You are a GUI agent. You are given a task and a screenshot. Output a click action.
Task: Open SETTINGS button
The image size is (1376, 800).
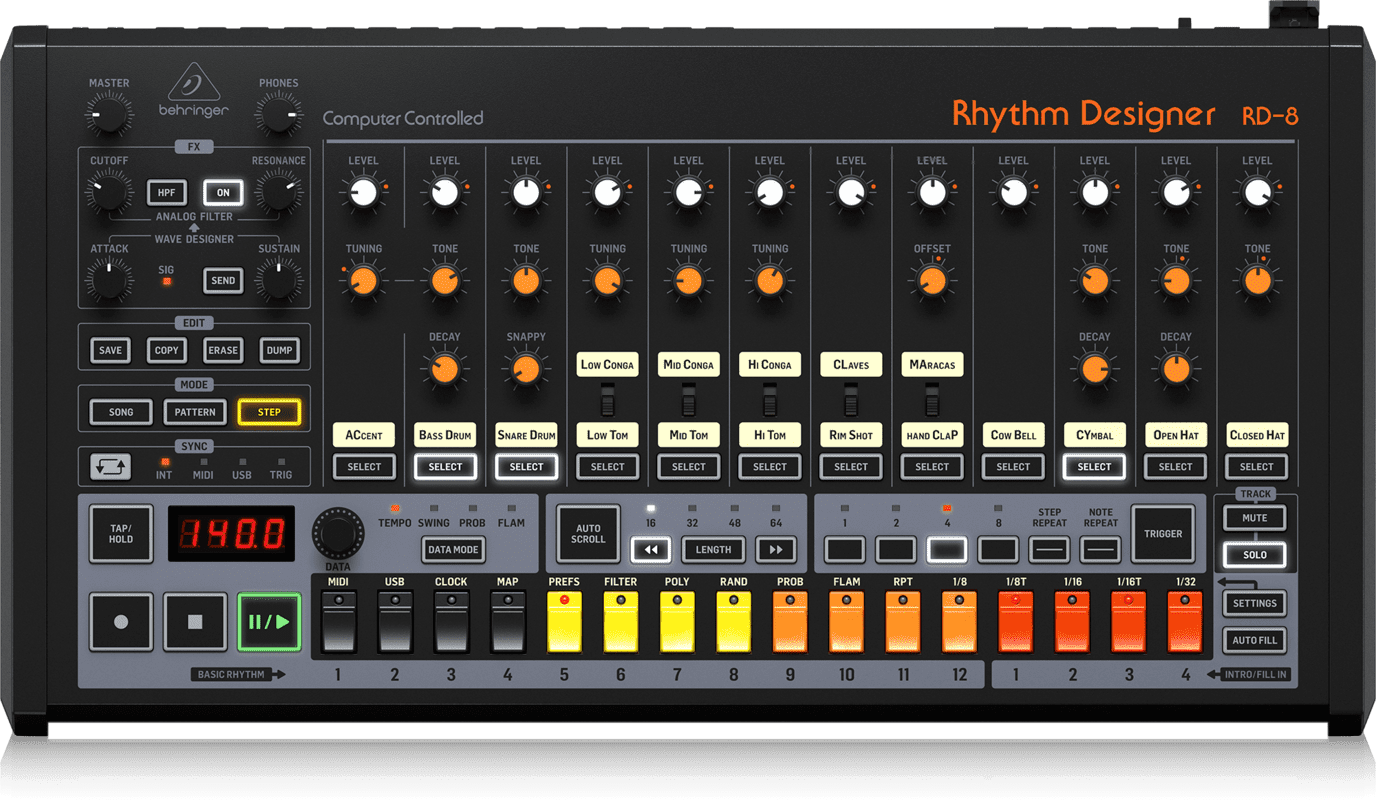click(1255, 603)
